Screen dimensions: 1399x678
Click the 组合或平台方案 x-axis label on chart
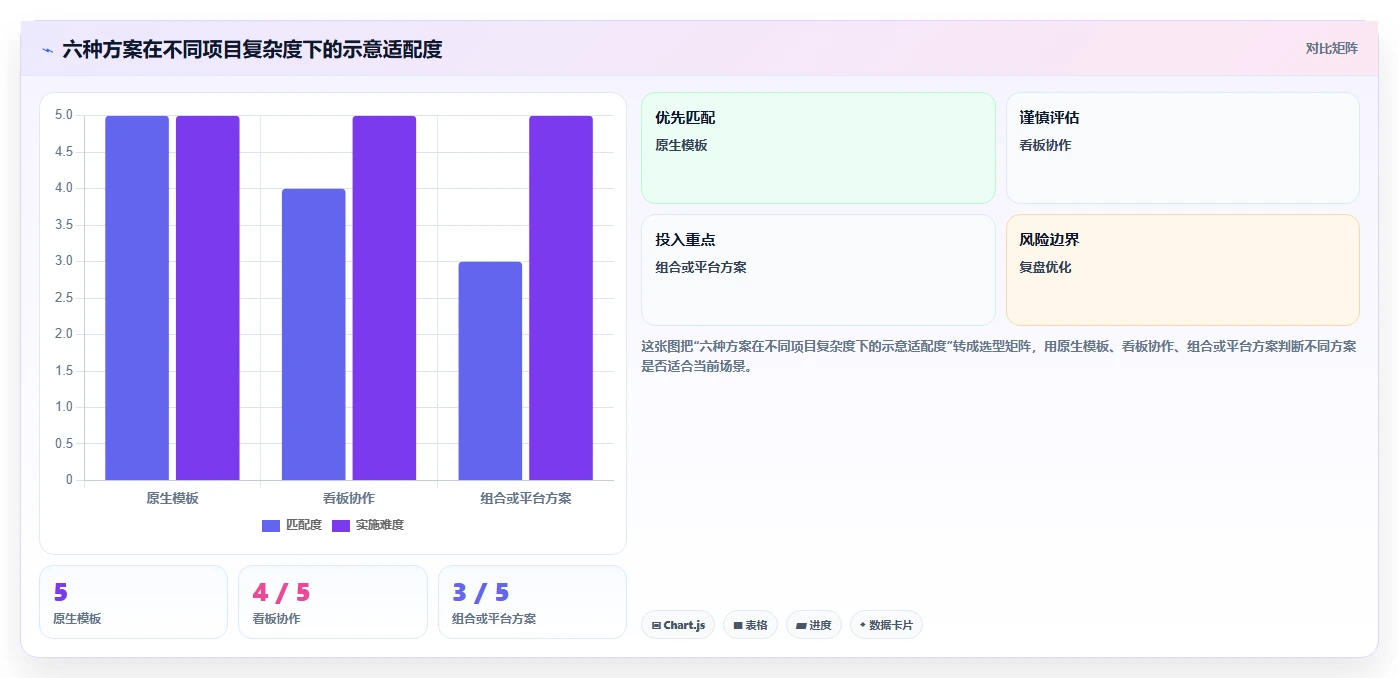(x=526, y=498)
